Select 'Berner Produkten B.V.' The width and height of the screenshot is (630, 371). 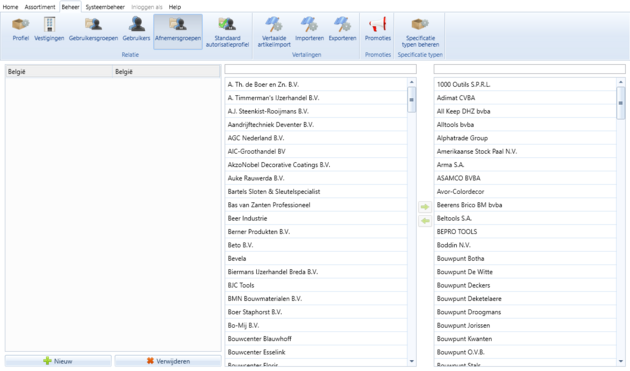[316, 232]
